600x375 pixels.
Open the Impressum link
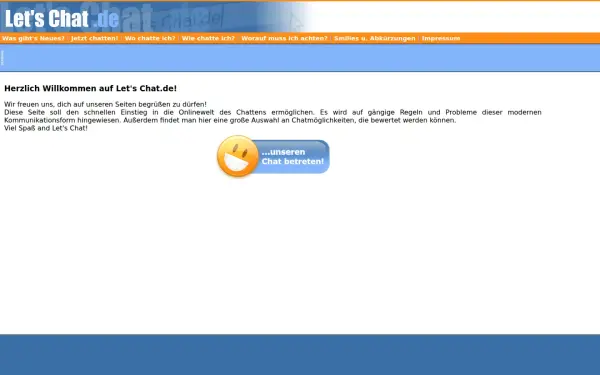pyautogui.click(x=441, y=38)
